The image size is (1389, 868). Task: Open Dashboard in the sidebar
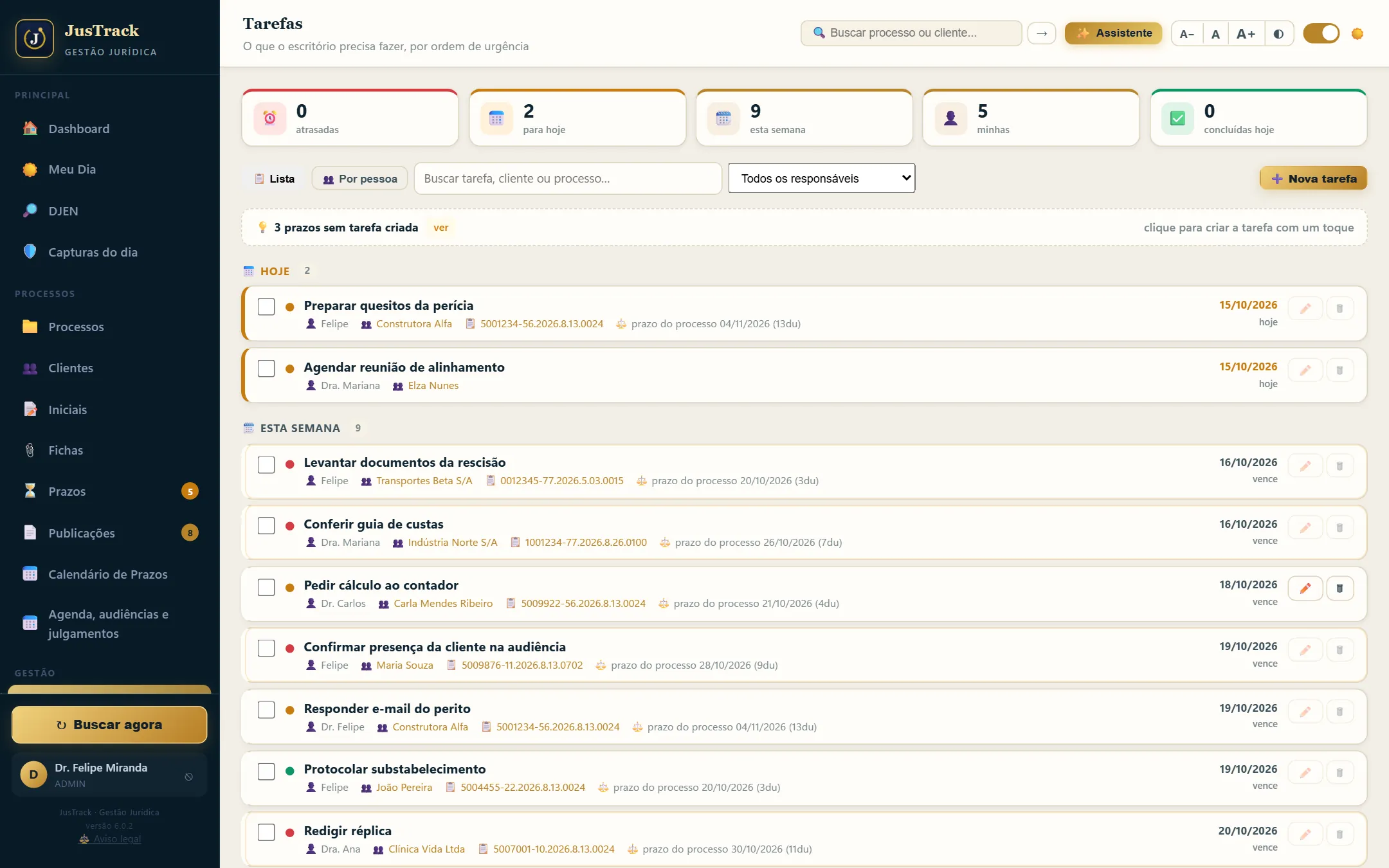point(109,129)
